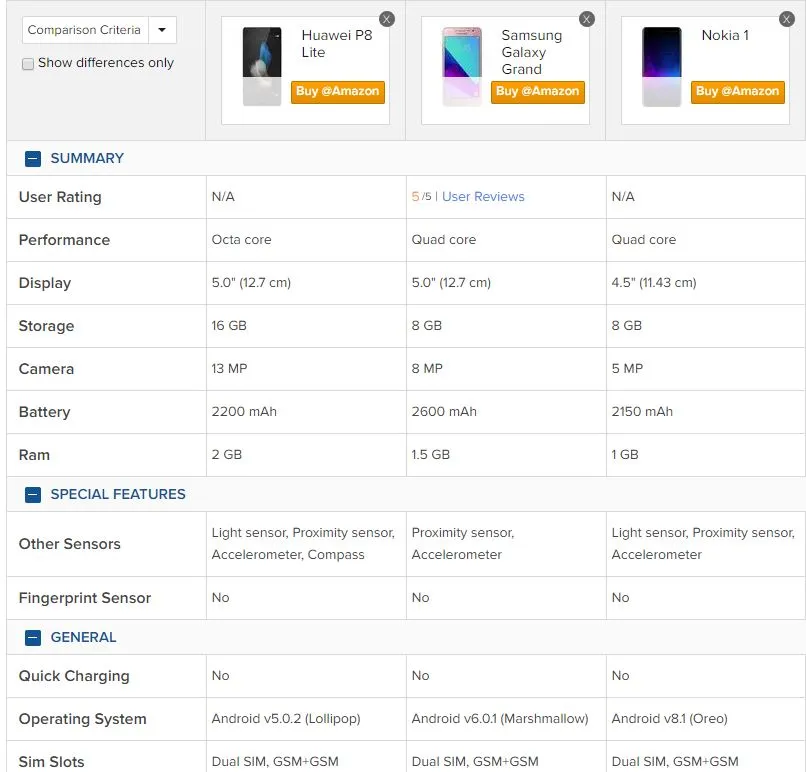Click the 5/5 rating score
This screenshot has width=806, height=772.
(x=421, y=197)
